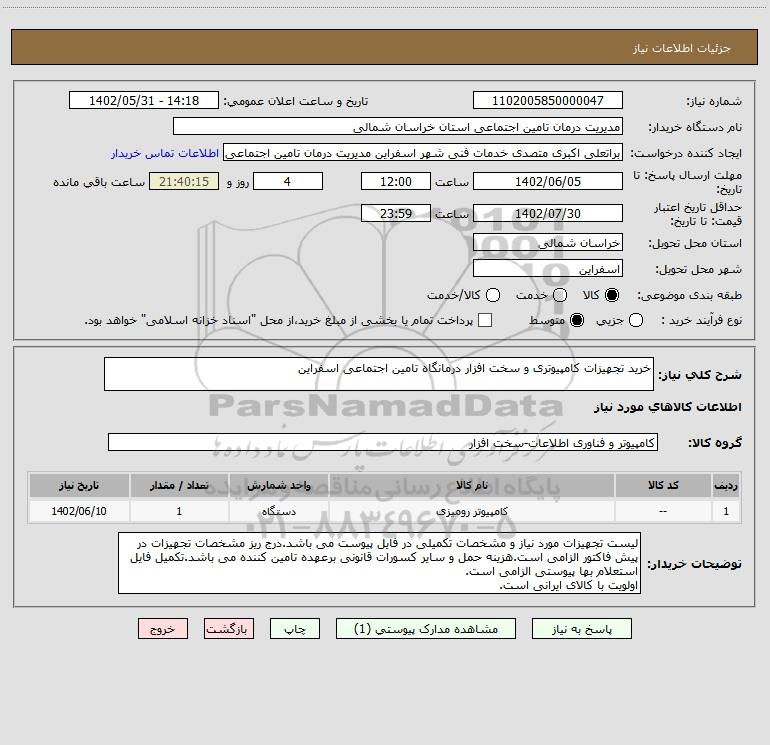This screenshot has width=770, height=745.
Task: Click the ردیف column header
Action: [726, 485]
